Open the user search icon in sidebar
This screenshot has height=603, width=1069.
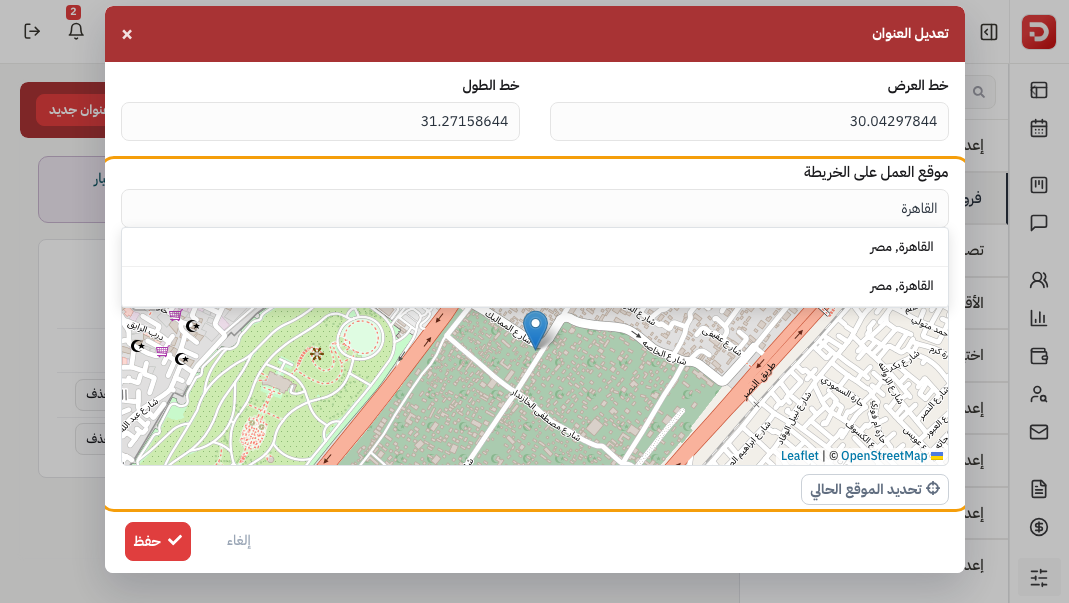[x=1038, y=394]
